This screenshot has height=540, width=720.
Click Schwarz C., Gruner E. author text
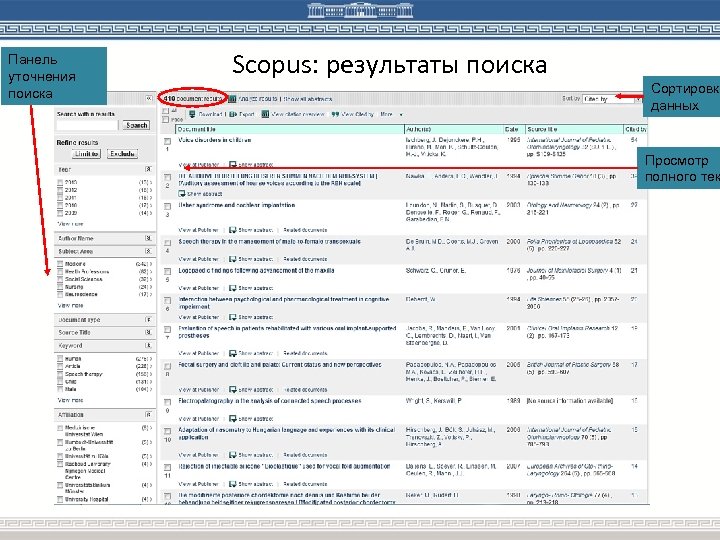point(436,270)
